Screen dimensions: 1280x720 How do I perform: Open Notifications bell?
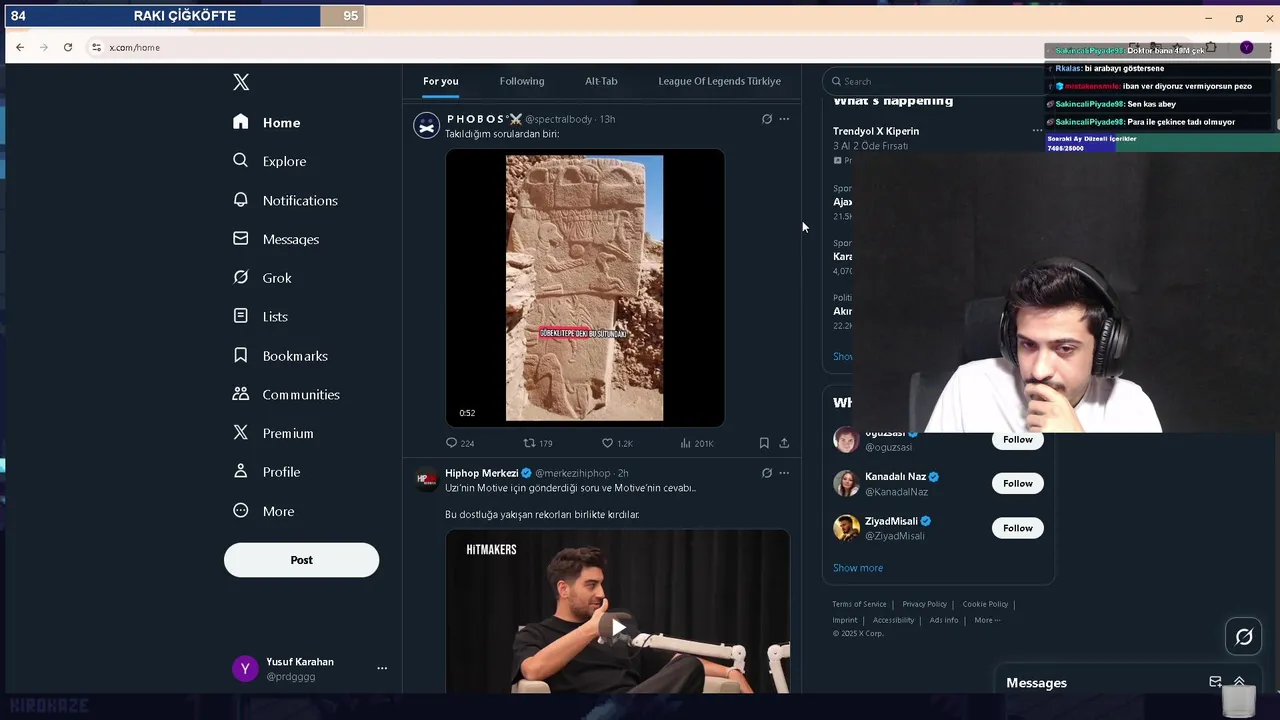pos(285,200)
